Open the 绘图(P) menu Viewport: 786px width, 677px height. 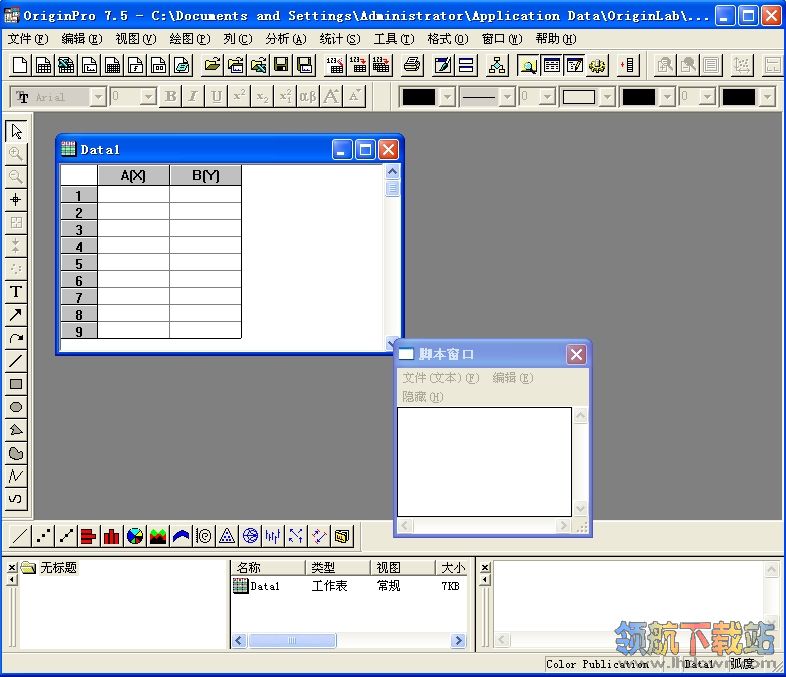click(189, 39)
